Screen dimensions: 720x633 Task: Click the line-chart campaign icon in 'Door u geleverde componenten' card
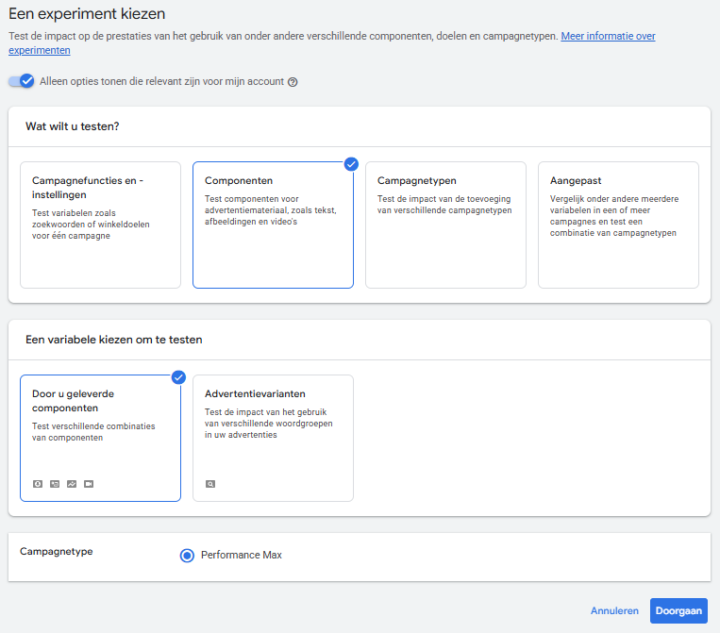72,484
